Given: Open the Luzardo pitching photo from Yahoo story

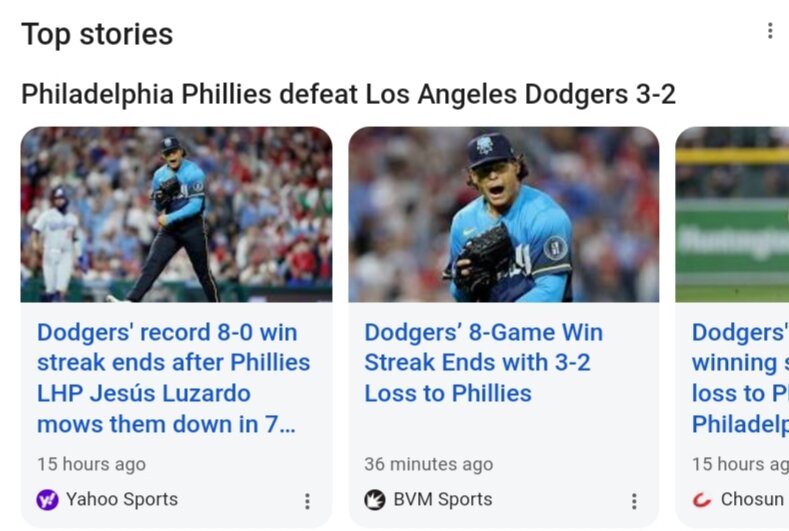Looking at the screenshot, I should click(x=176, y=214).
